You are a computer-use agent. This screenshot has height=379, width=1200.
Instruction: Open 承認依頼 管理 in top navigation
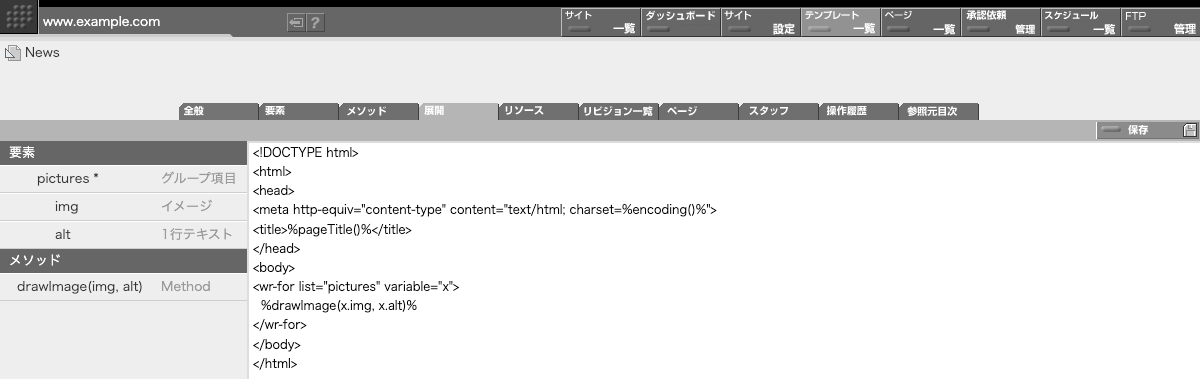pos(1000,22)
